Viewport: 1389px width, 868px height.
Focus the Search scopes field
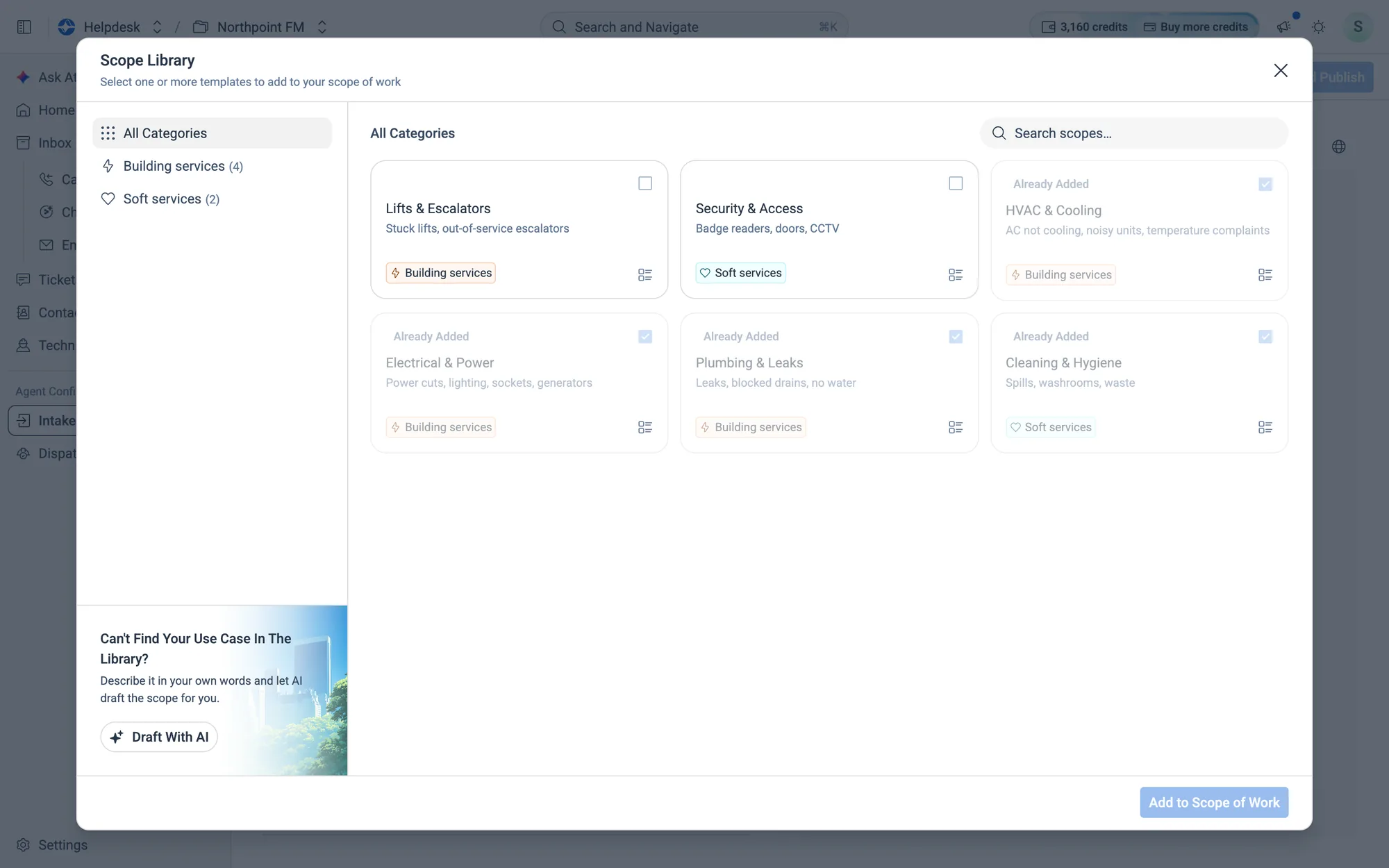click(1134, 133)
